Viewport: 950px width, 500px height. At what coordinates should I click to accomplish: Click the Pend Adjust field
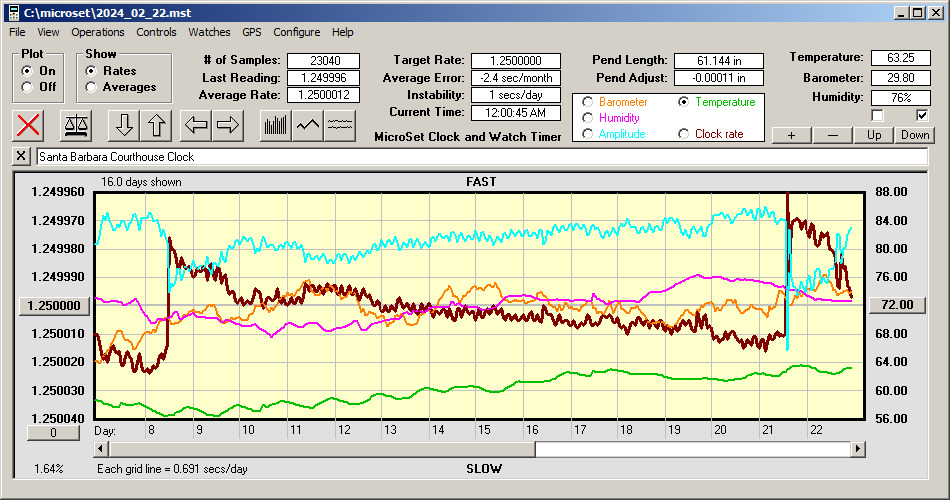pos(719,78)
